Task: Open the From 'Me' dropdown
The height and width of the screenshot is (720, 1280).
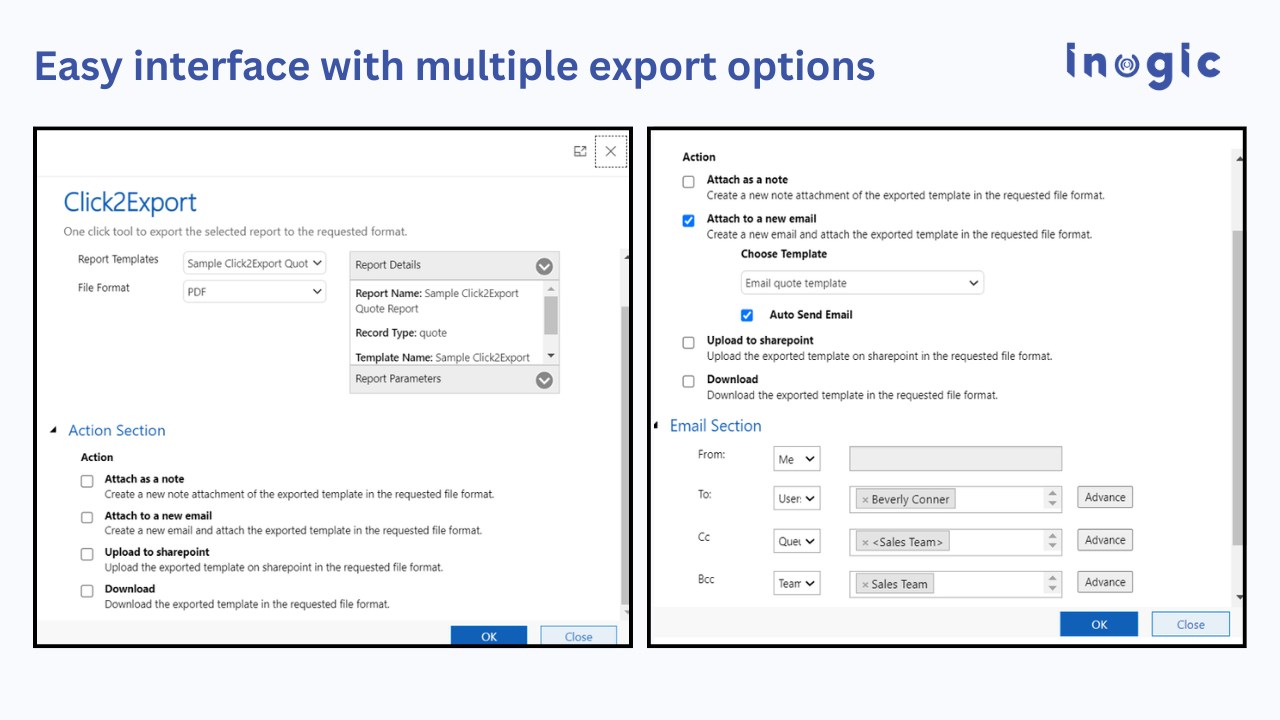Action: pos(797,459)
